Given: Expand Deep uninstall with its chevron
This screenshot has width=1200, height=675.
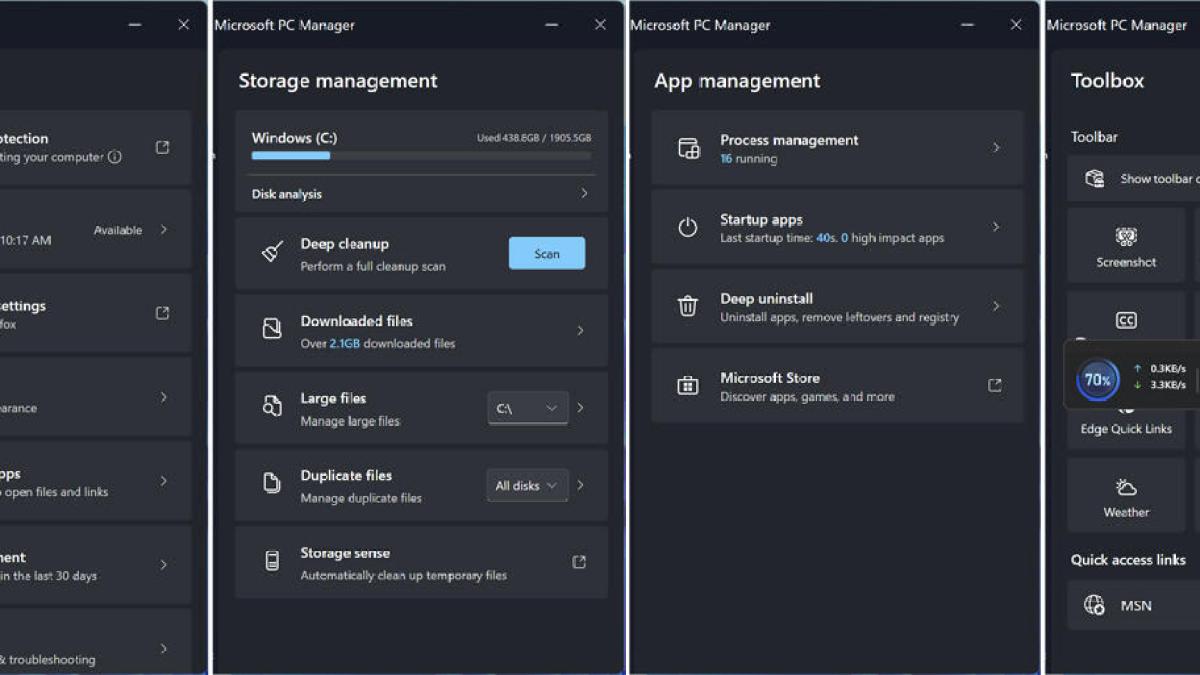Looking at the screenshot, I should [x=996, y=306].
